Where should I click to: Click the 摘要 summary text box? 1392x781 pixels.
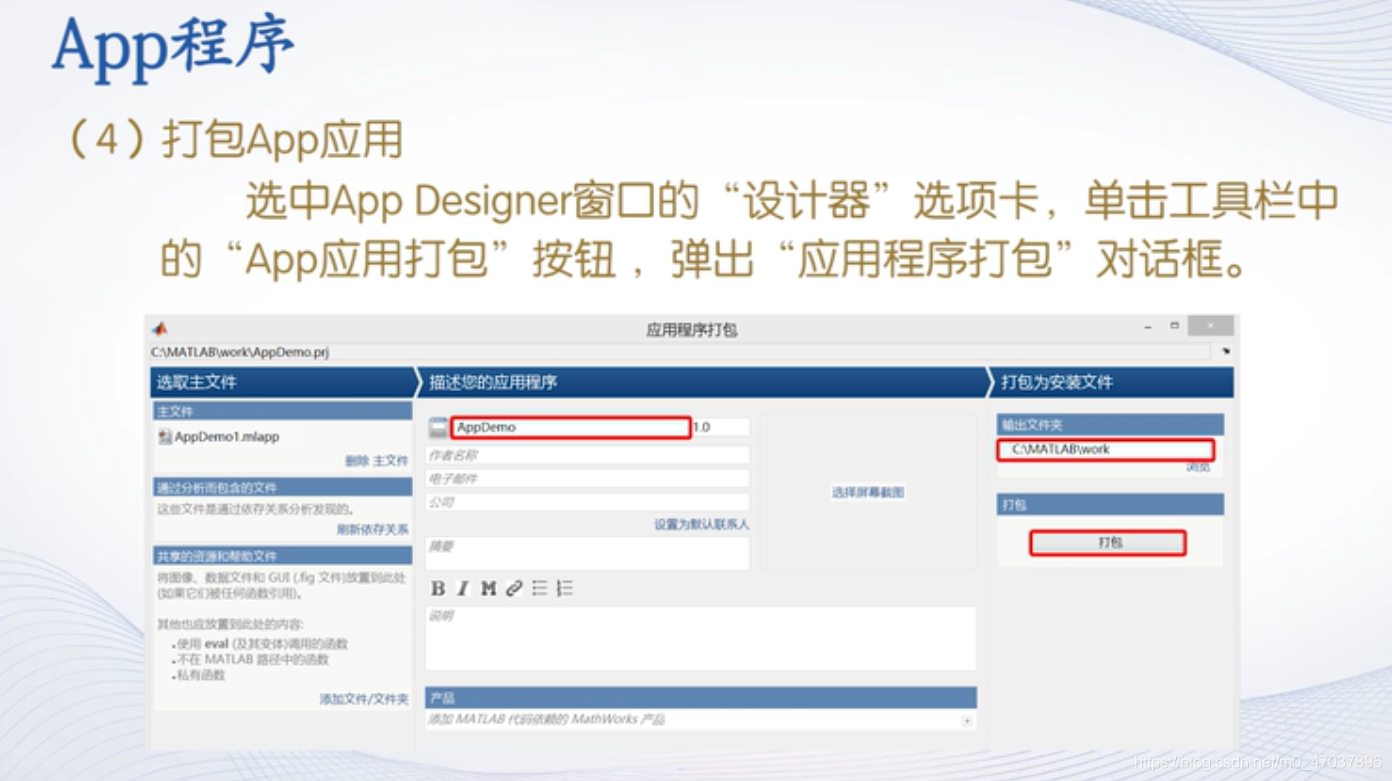coord(587,553)
